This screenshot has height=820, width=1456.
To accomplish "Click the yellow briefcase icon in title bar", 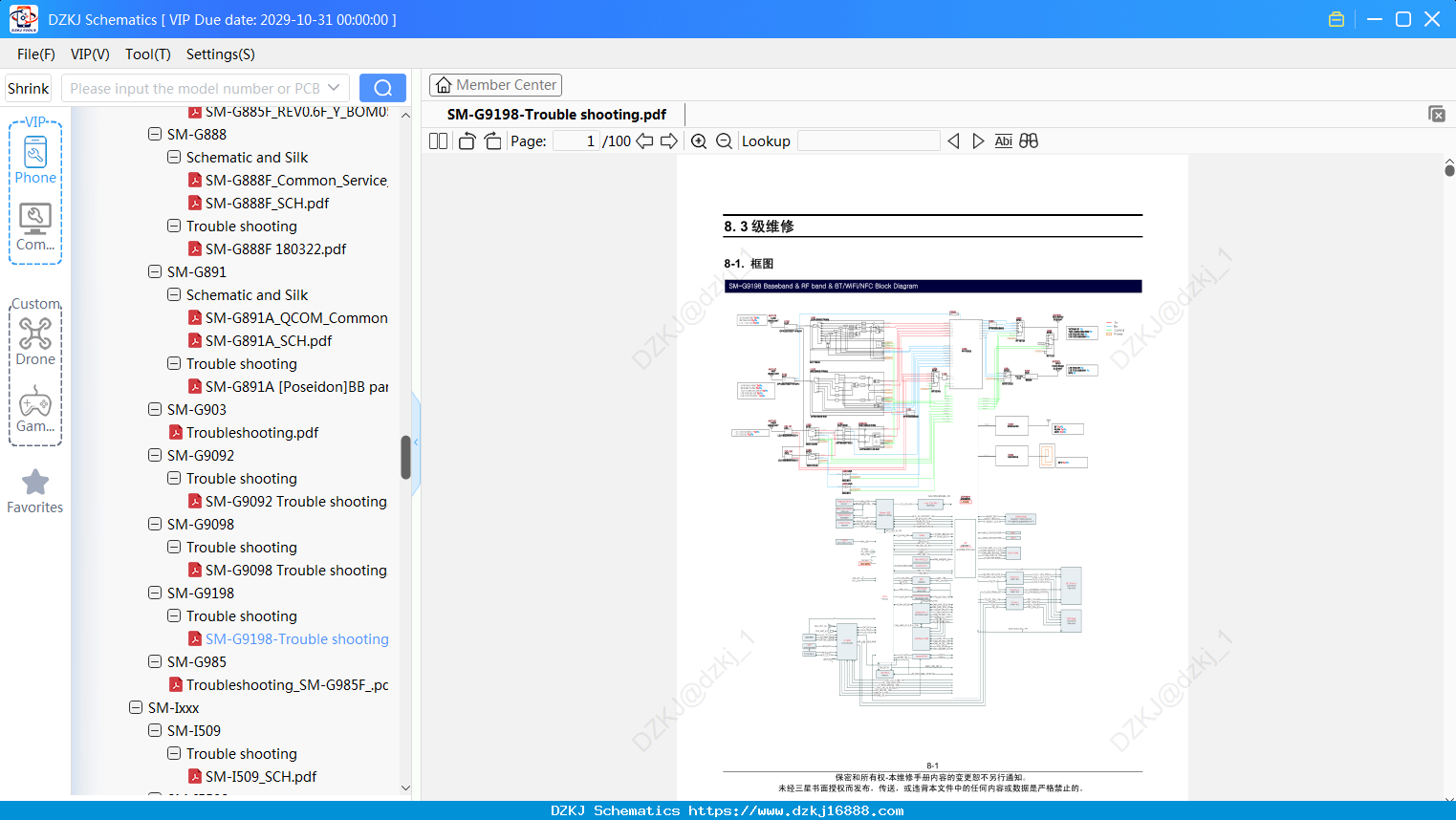I will 1336,19.
